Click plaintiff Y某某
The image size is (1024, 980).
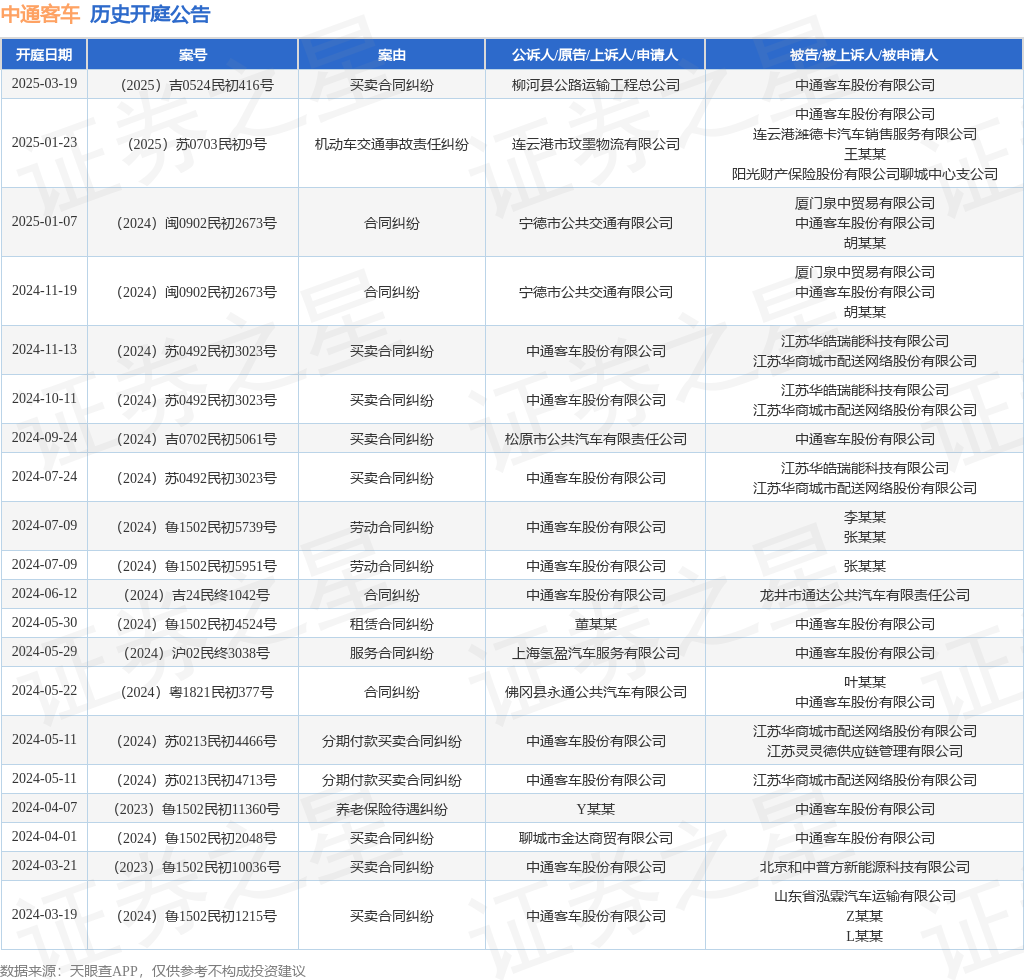coord(596,809)
